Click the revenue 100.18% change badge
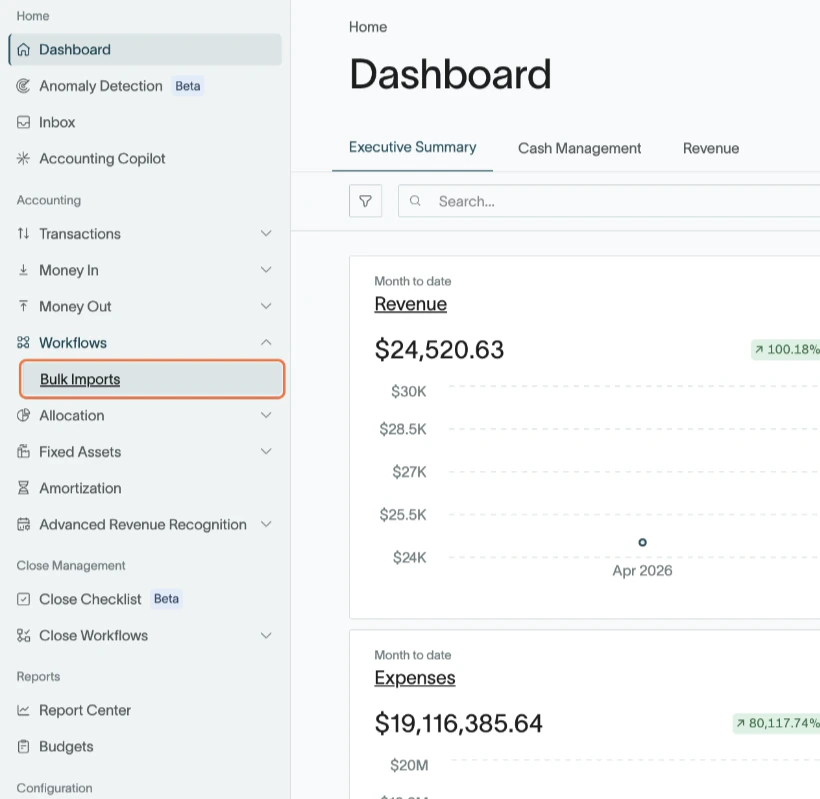The width and height of the screenshot is (820, 799). 786,349
